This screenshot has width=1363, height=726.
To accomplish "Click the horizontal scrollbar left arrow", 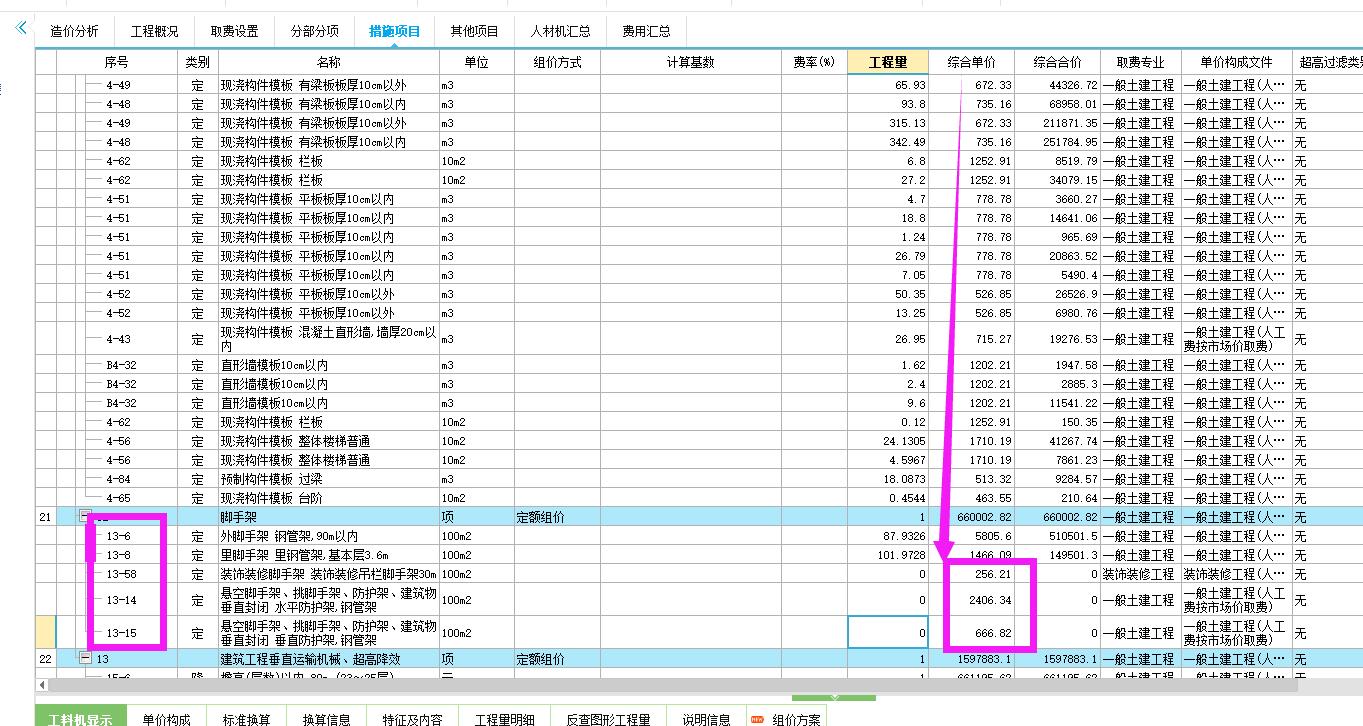I will click(x=42, y=685).
